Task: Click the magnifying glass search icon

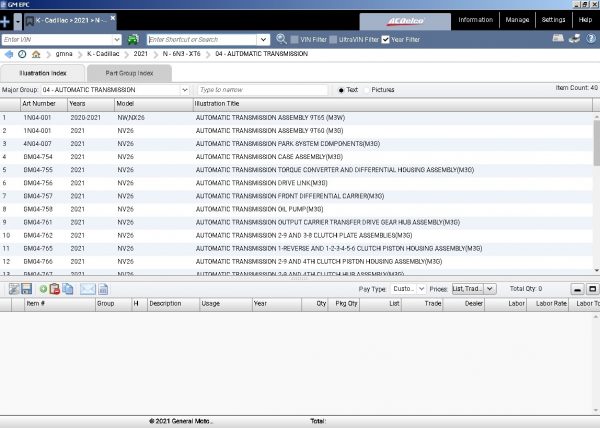Action: click(281, 39)
